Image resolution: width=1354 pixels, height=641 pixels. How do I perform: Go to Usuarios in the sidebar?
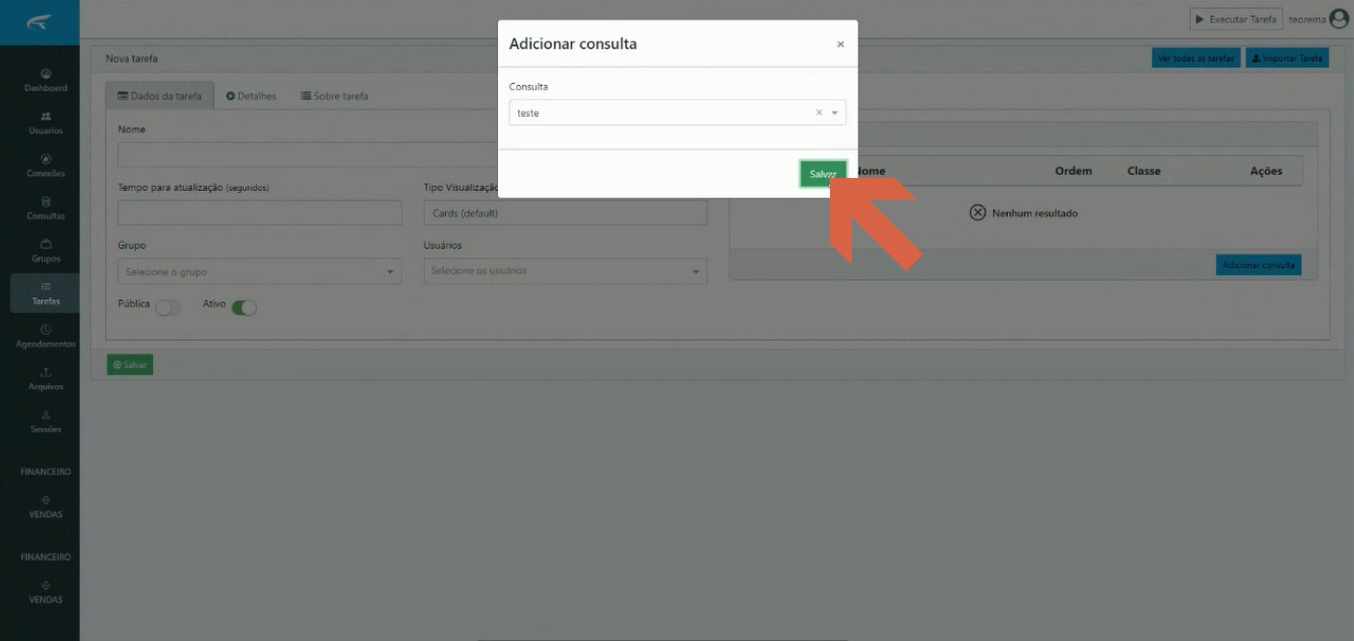45,123
